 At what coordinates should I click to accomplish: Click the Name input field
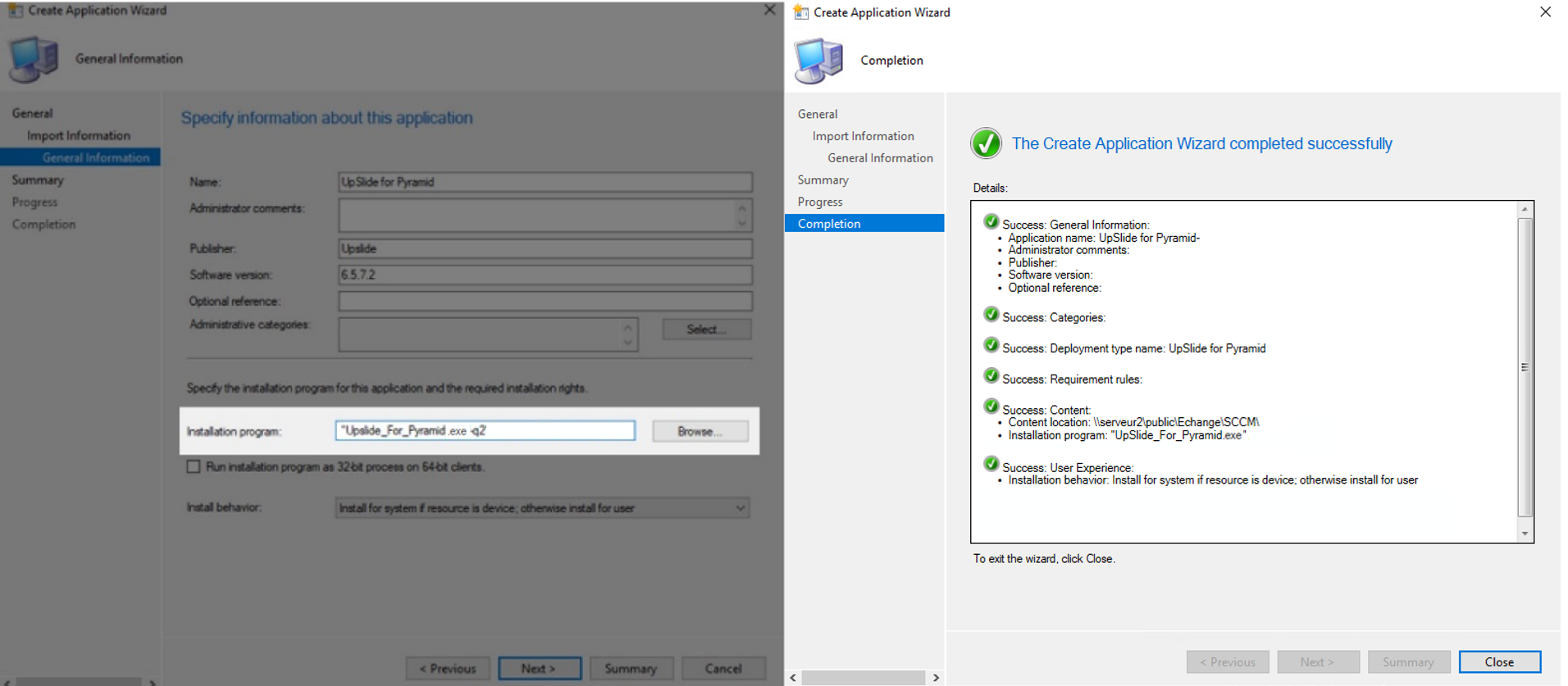[545, 182]
